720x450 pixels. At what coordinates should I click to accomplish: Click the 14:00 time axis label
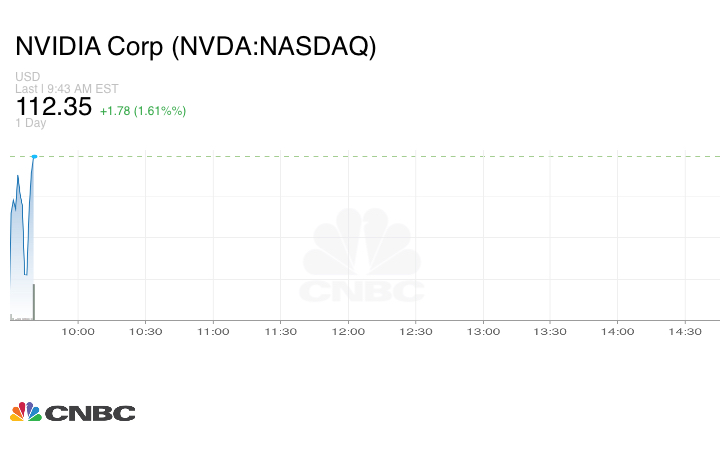click(618, 332)
